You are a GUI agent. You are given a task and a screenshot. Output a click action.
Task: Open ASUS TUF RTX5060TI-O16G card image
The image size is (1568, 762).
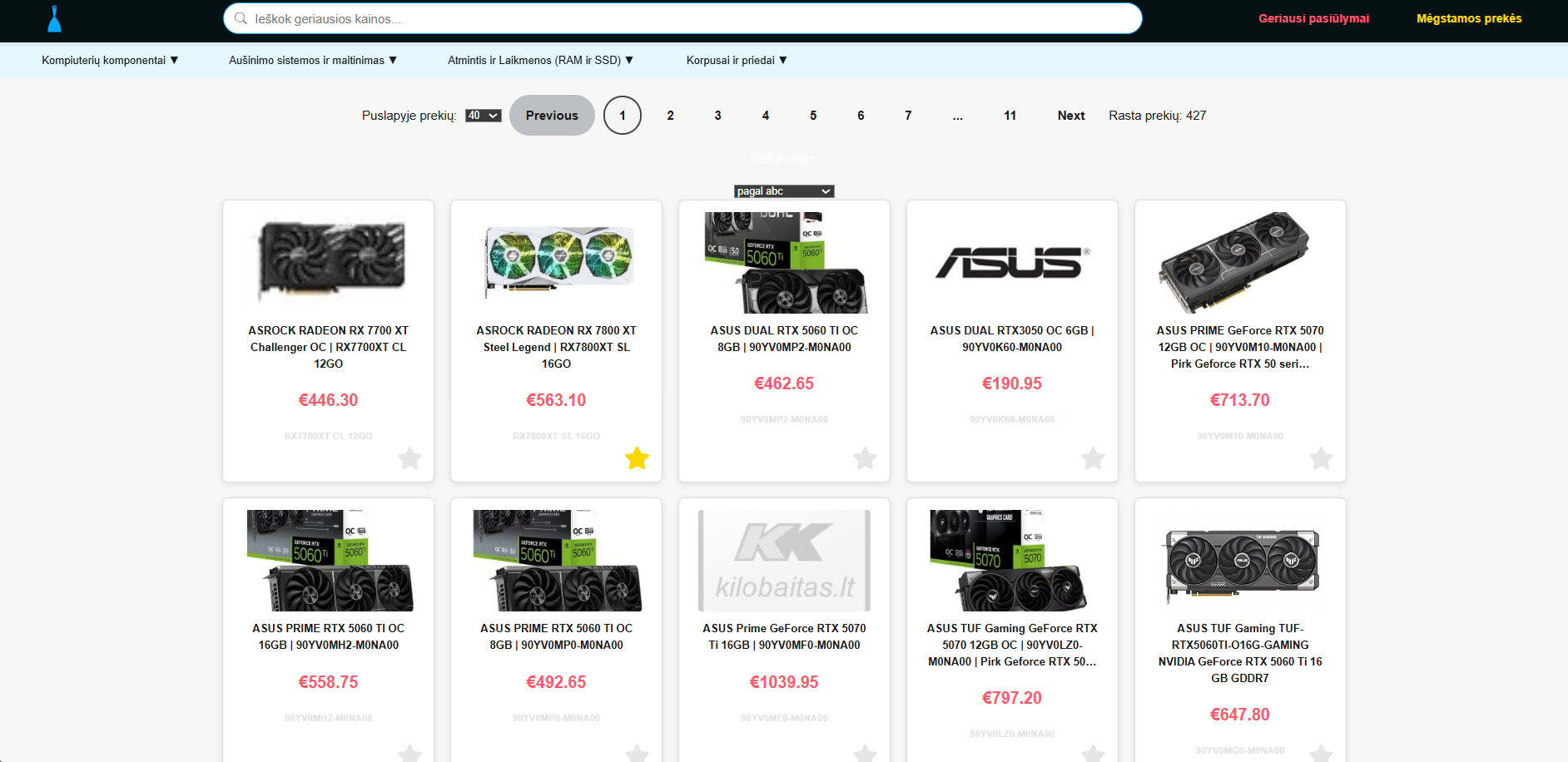tap(1240, 561)
